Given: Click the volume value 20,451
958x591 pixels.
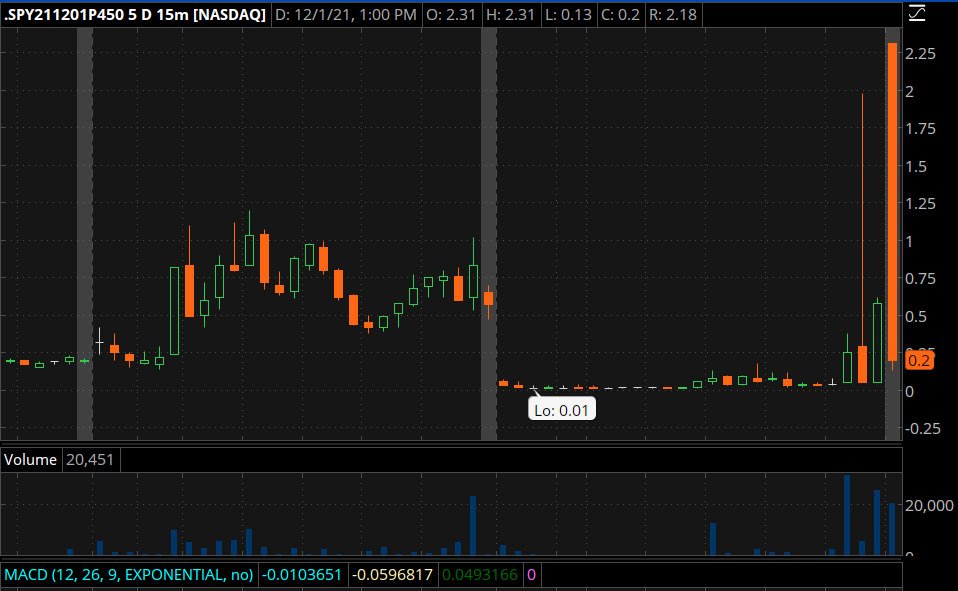Looking at the screenshot, I should pos(90,460).
